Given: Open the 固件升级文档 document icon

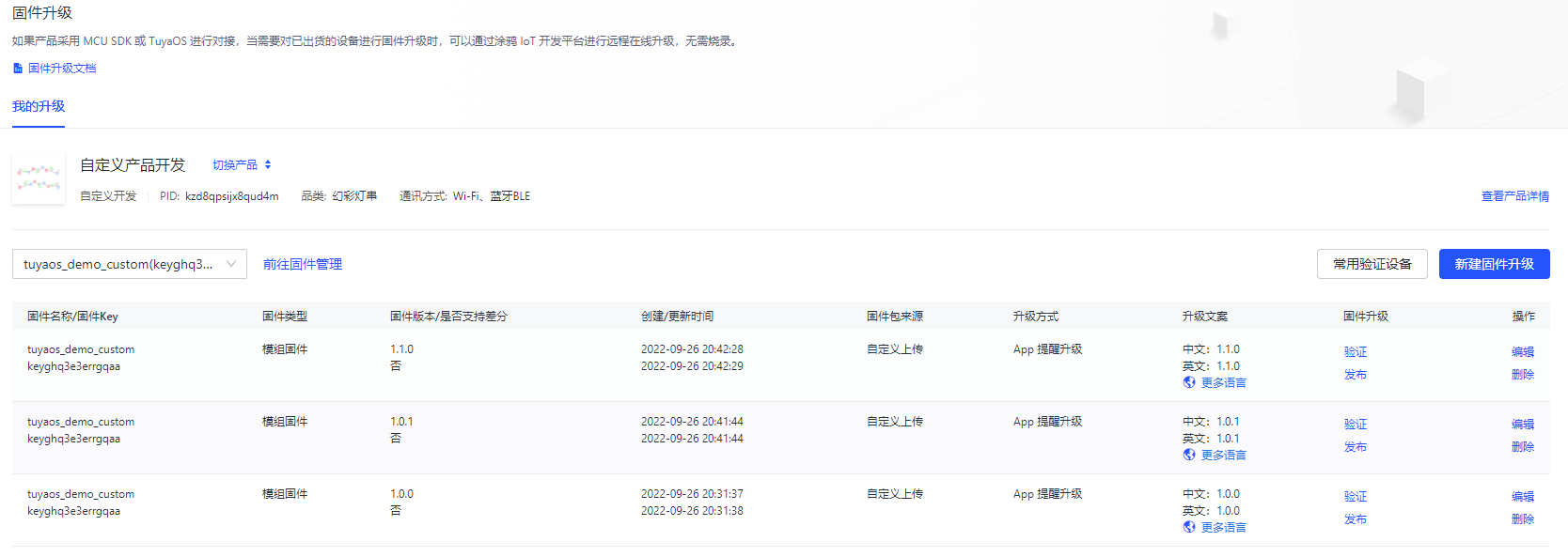Looking at the screenshot, I should tap(17, 69).
